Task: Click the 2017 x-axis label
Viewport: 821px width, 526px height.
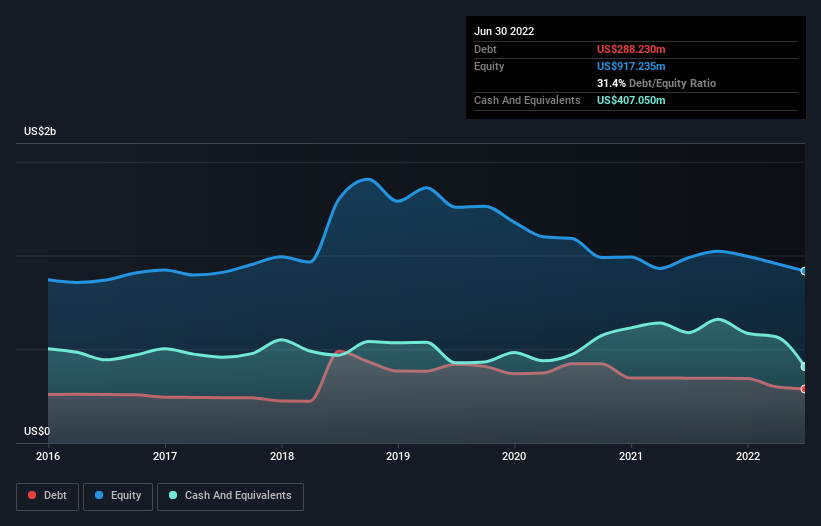Action: coord(165,456)
